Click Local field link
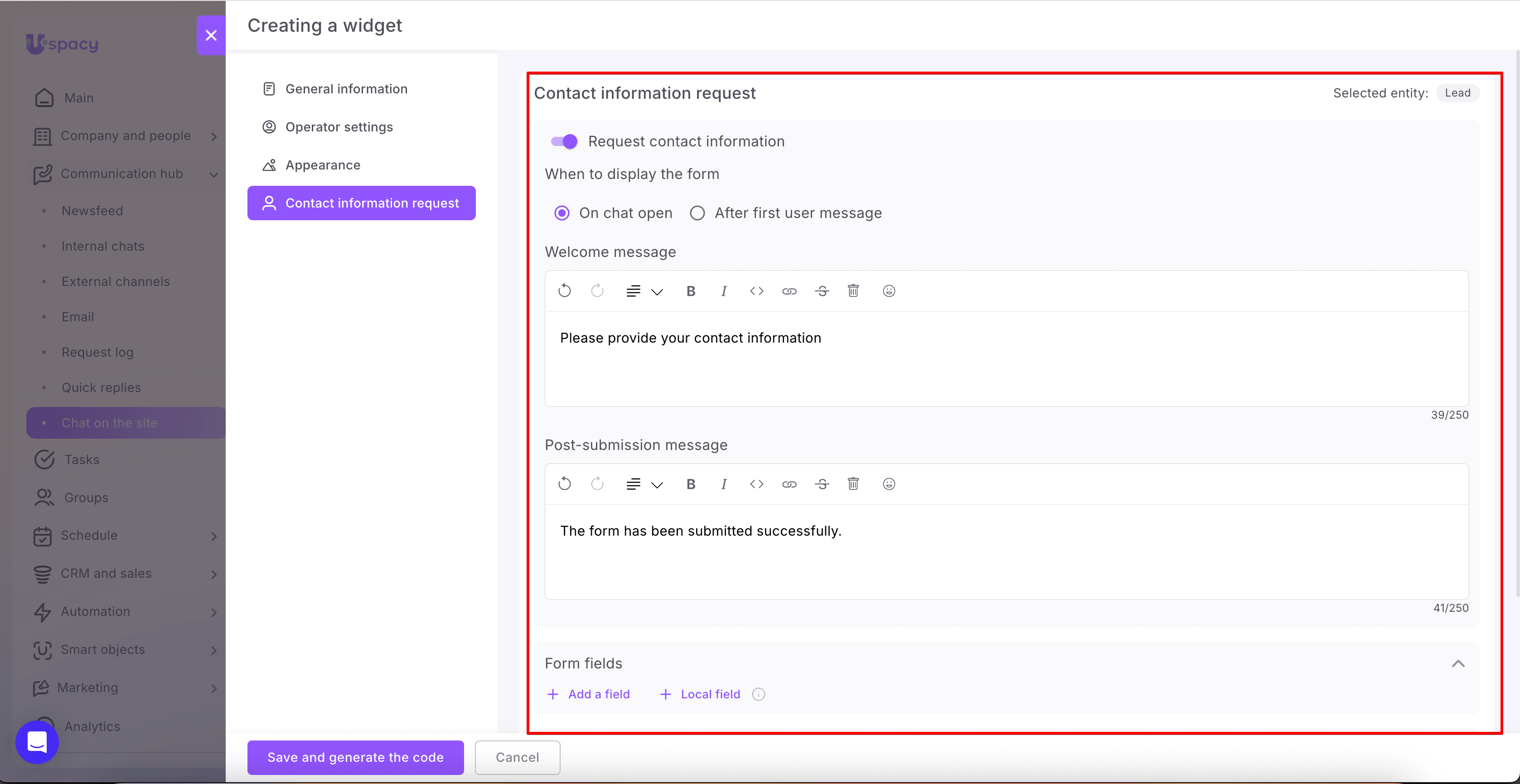Viewport: 1520px width, 784px height. click(700, 694)
